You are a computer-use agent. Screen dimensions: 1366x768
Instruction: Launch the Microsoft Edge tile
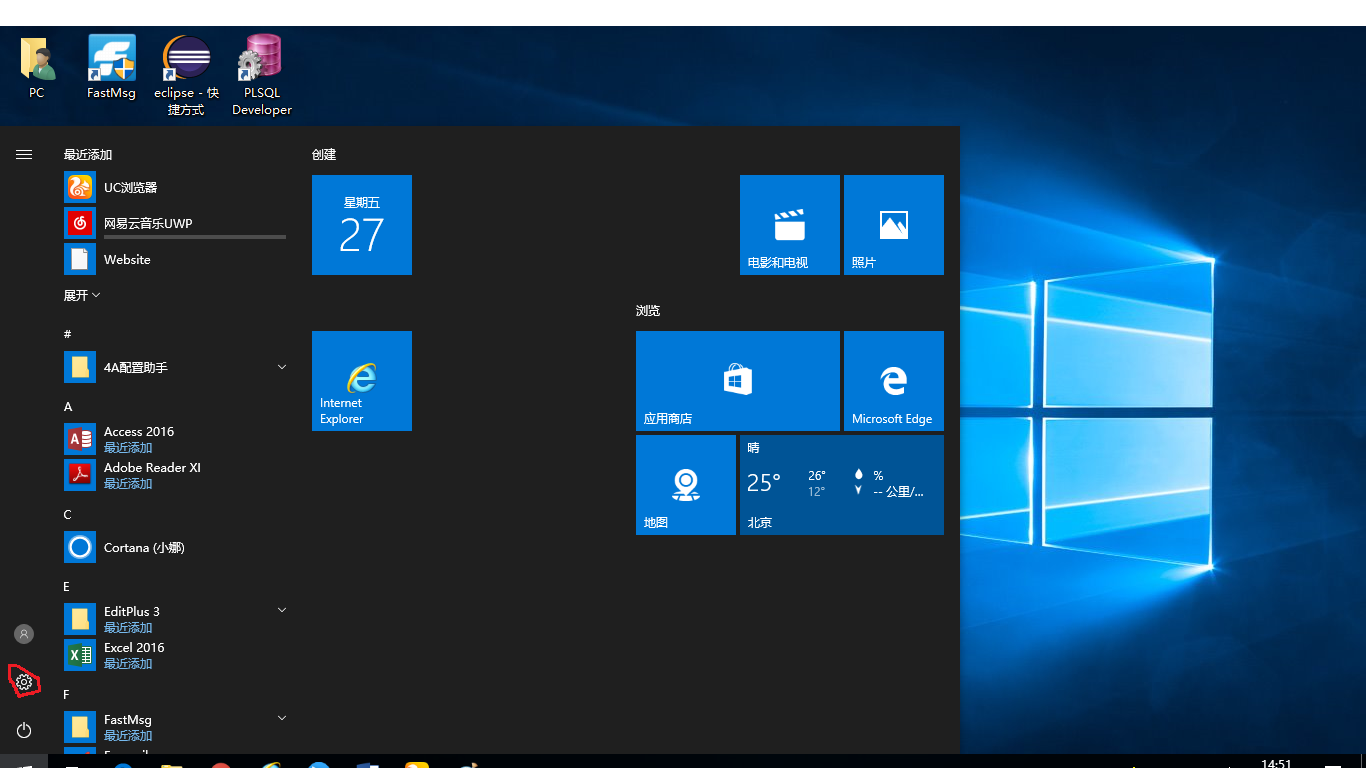[x=894, y=381]
